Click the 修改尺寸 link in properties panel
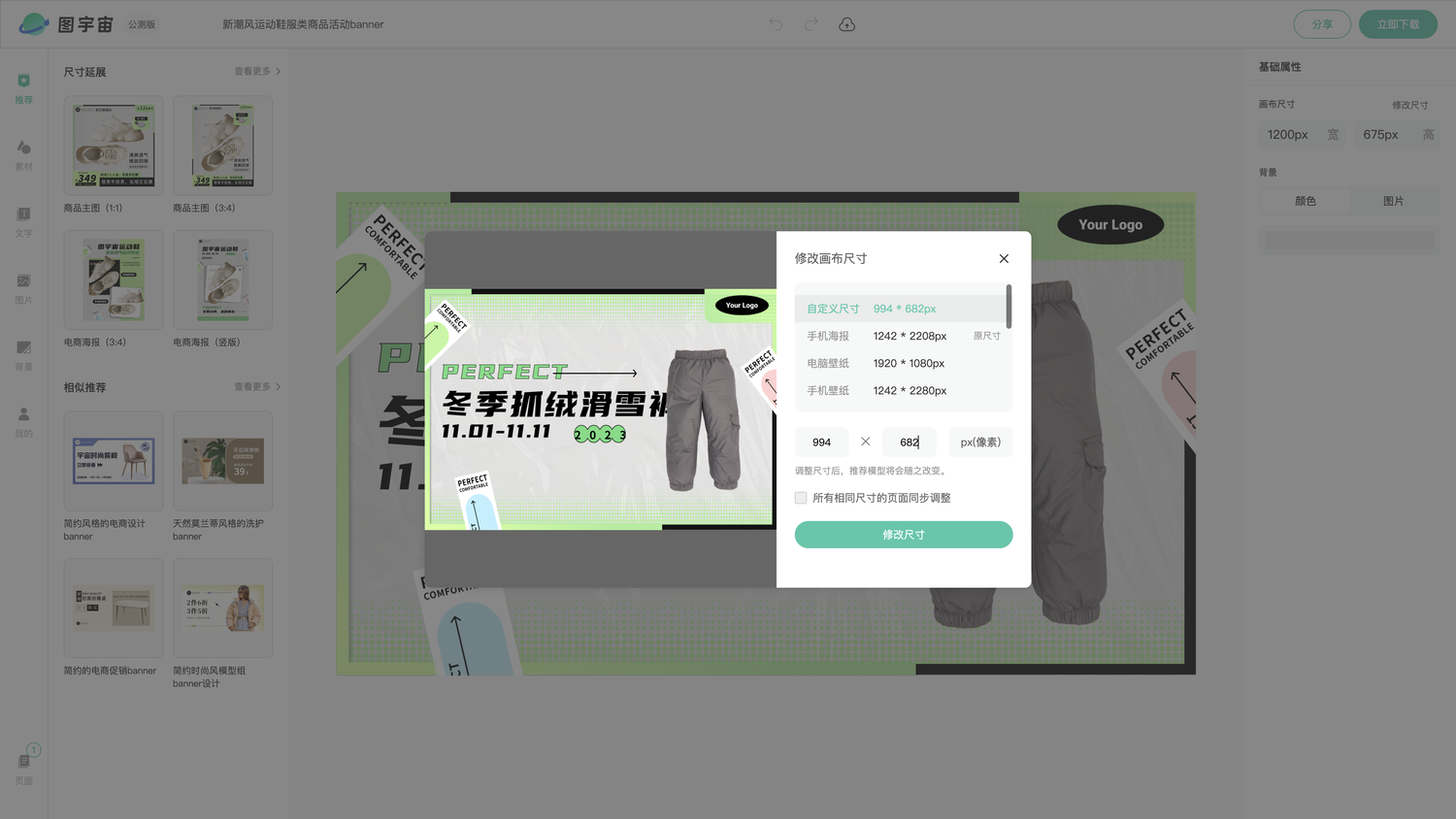Image resolution: width=1456 pixels, height=819 pixels. pyautogui.click(x=1409, y=105)
